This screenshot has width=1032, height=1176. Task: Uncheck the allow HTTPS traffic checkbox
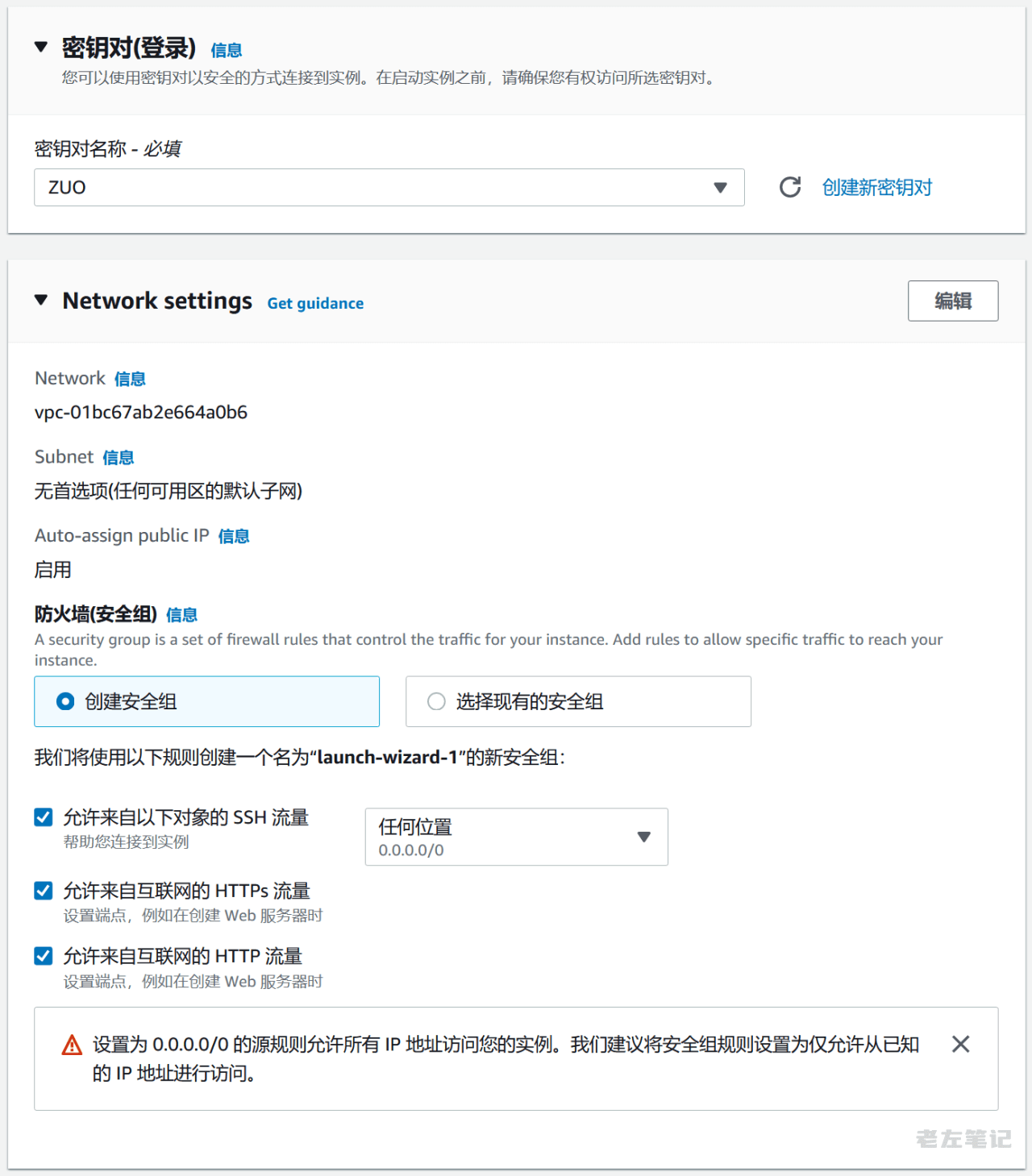tap(44, 891)
